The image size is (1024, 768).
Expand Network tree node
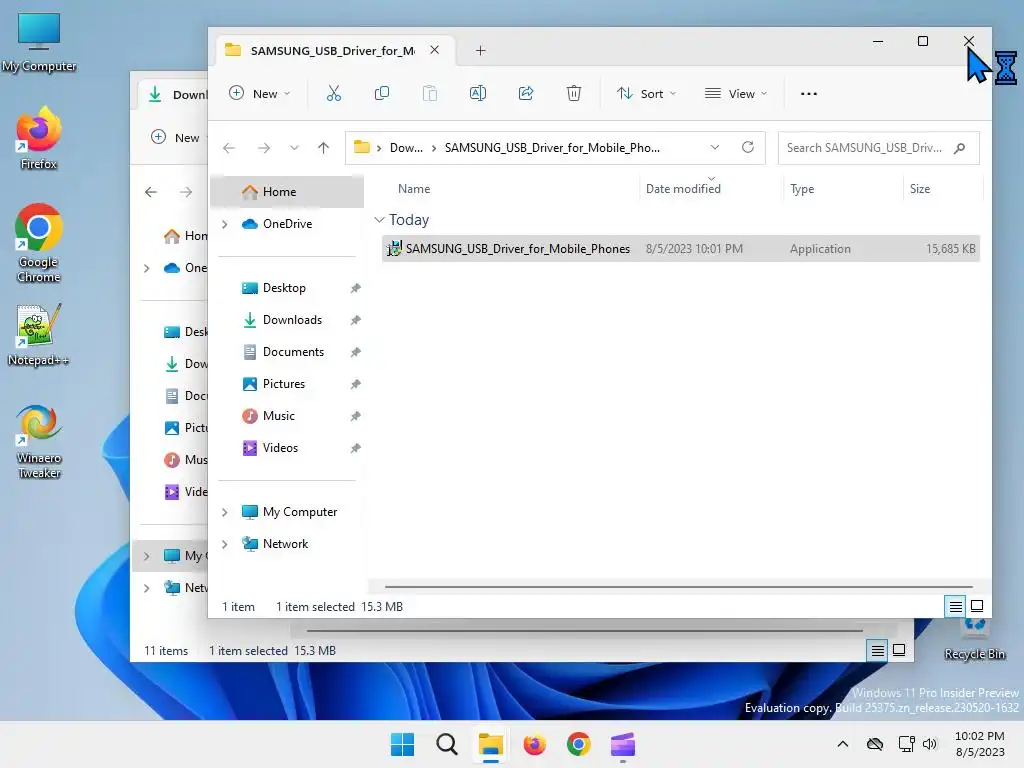coord(225,544)
